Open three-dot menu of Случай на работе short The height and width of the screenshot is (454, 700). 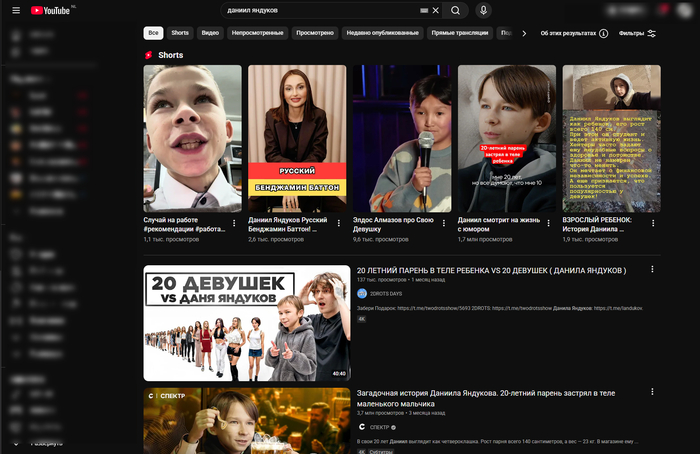pos(234,223)
